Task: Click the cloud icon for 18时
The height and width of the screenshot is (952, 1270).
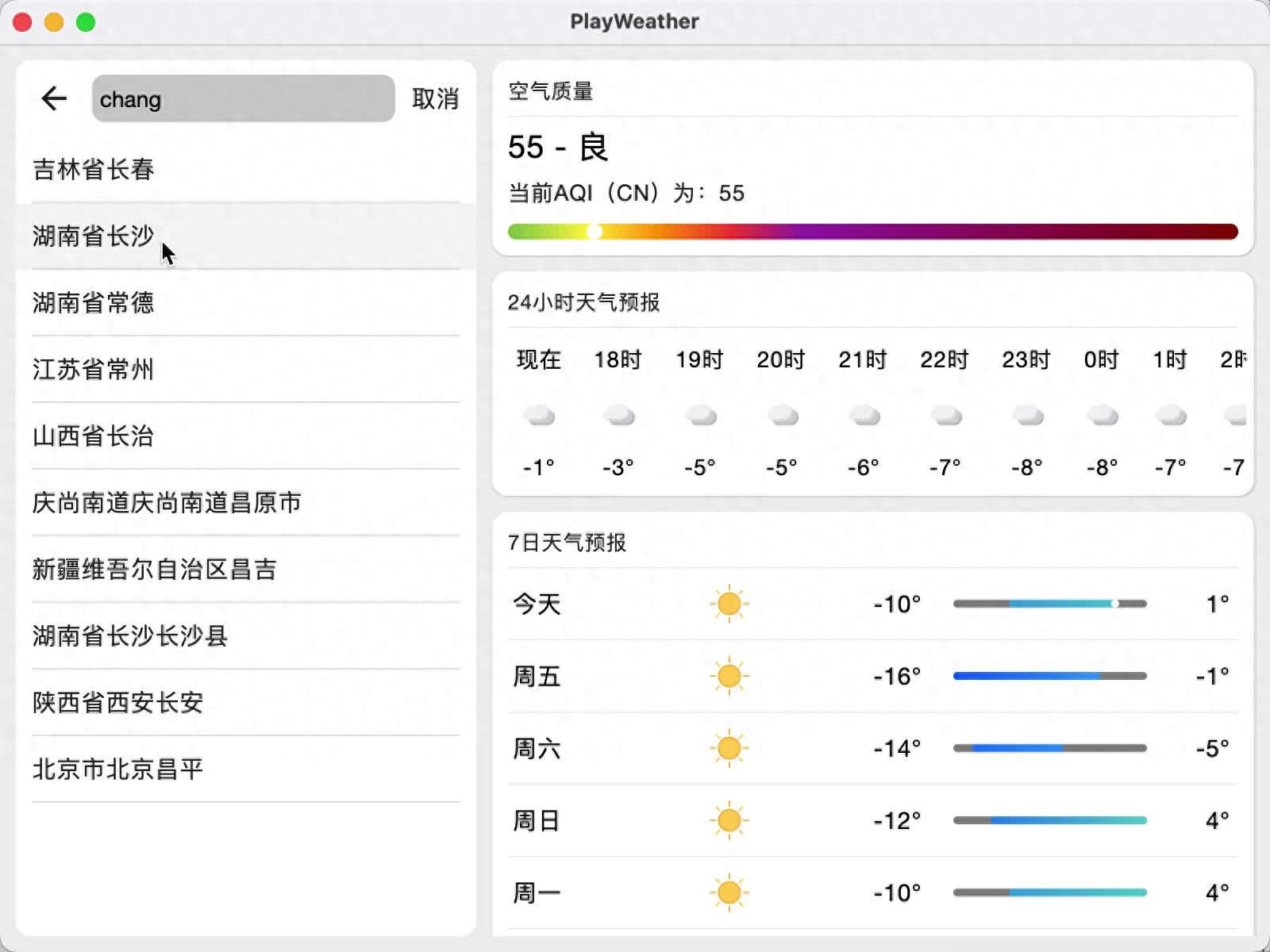Action: [x=618, y=415]
